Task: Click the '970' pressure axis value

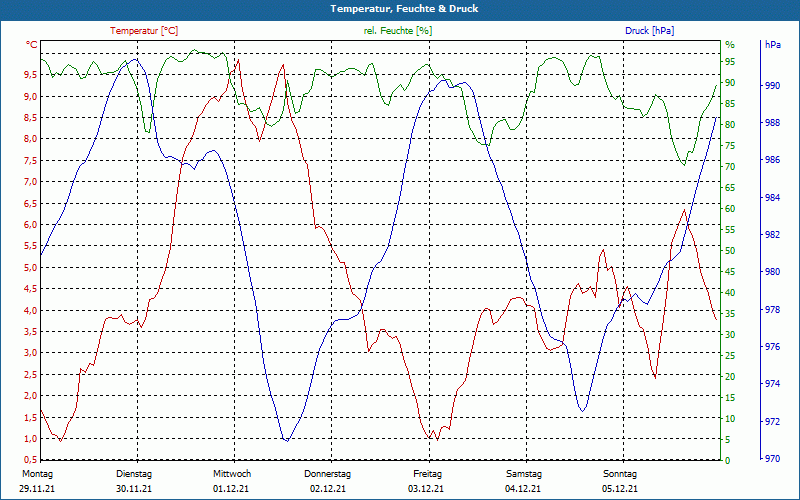Action: pyautogui.click(x=772, y=459)
